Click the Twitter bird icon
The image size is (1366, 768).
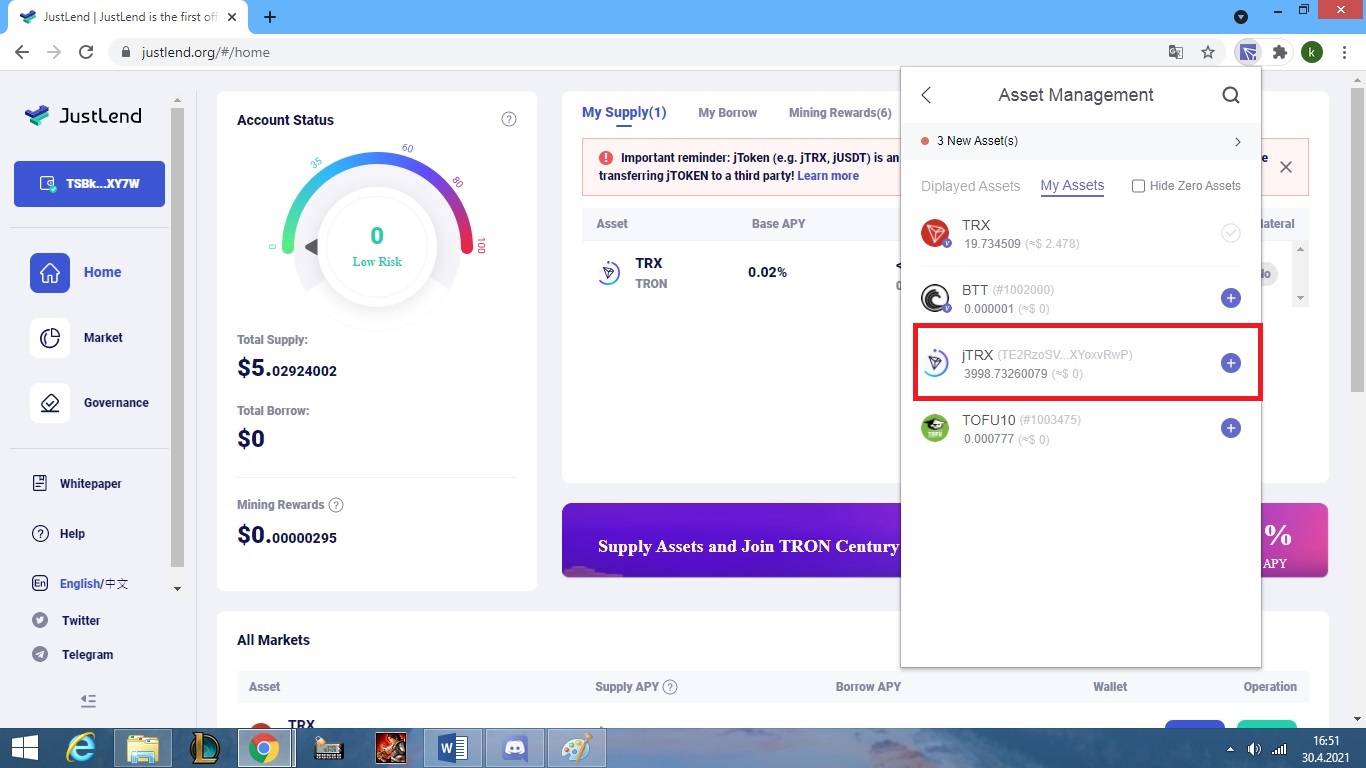point(40,621)
